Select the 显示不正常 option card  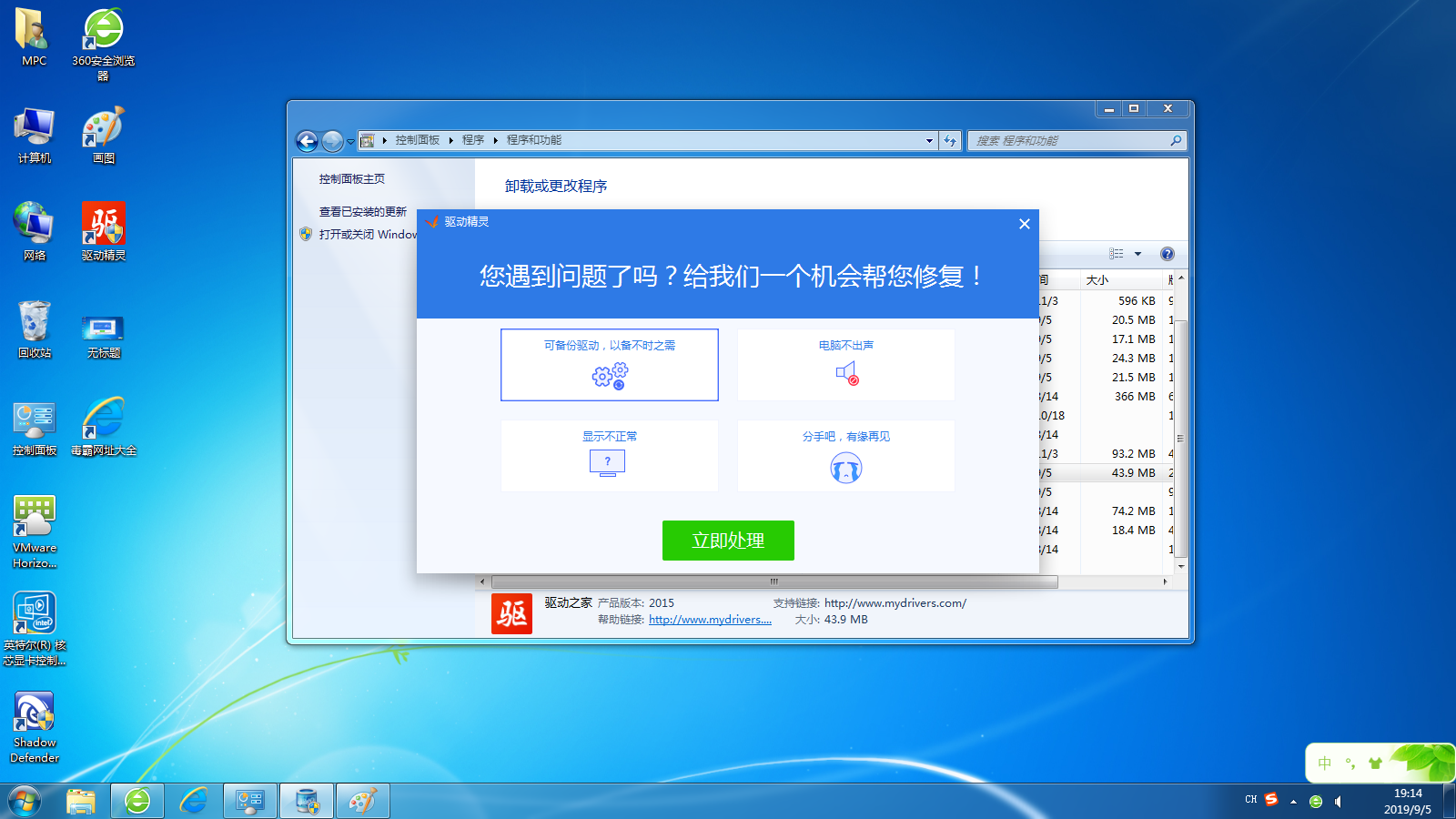(x=610, y=456)
